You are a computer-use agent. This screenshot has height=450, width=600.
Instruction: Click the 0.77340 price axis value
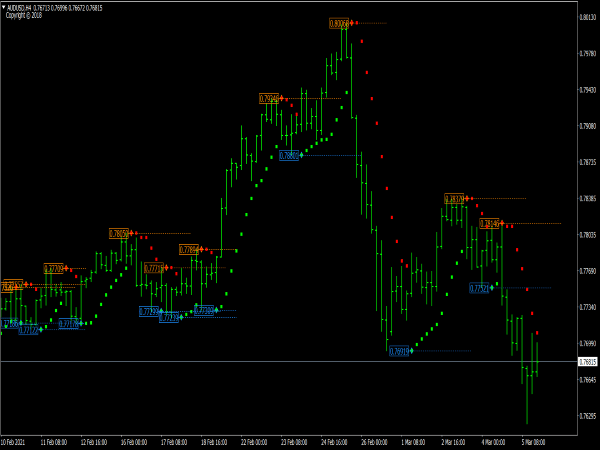[588, 307]
